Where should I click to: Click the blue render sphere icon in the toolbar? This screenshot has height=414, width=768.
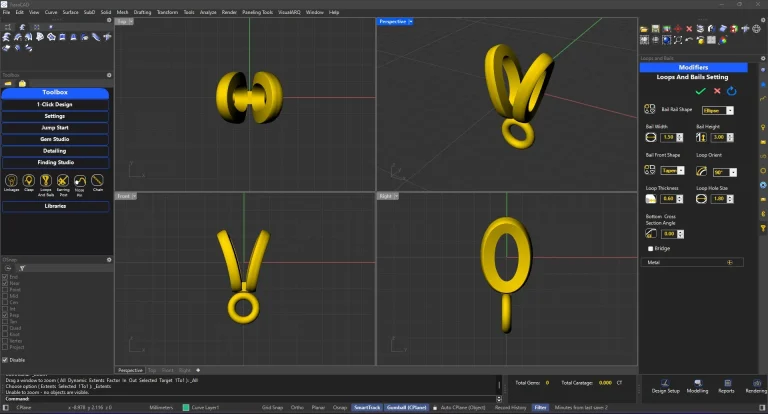pyautogui.click(x=667, y=40)
